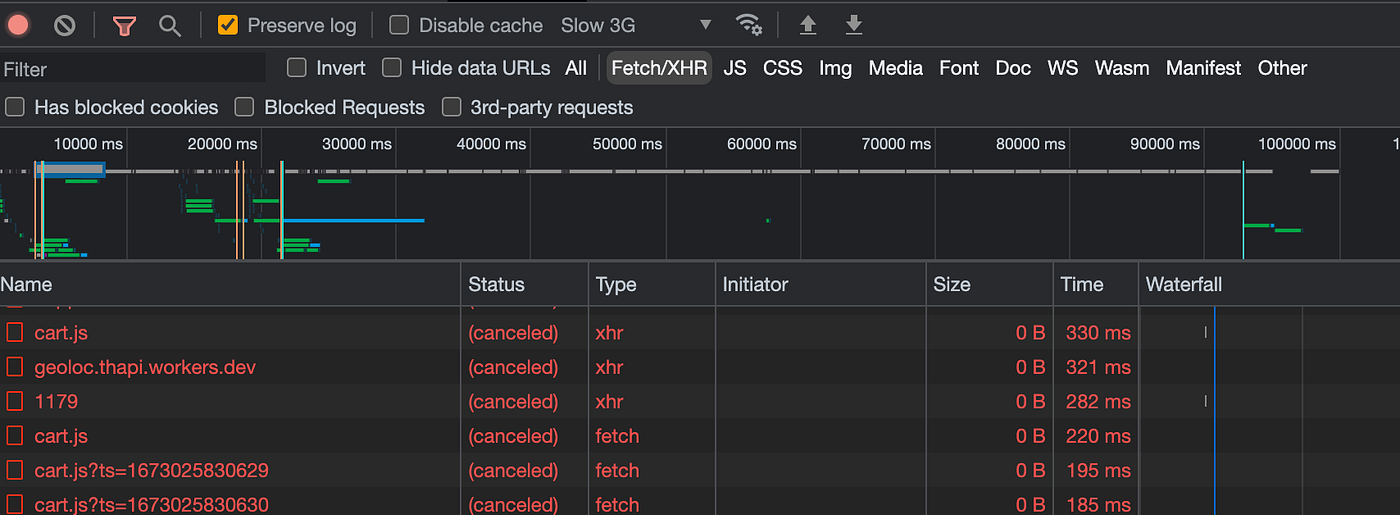Screen dimensions: 1400x515
Task: Sort by the Time column header
Action: point(1081,284)
